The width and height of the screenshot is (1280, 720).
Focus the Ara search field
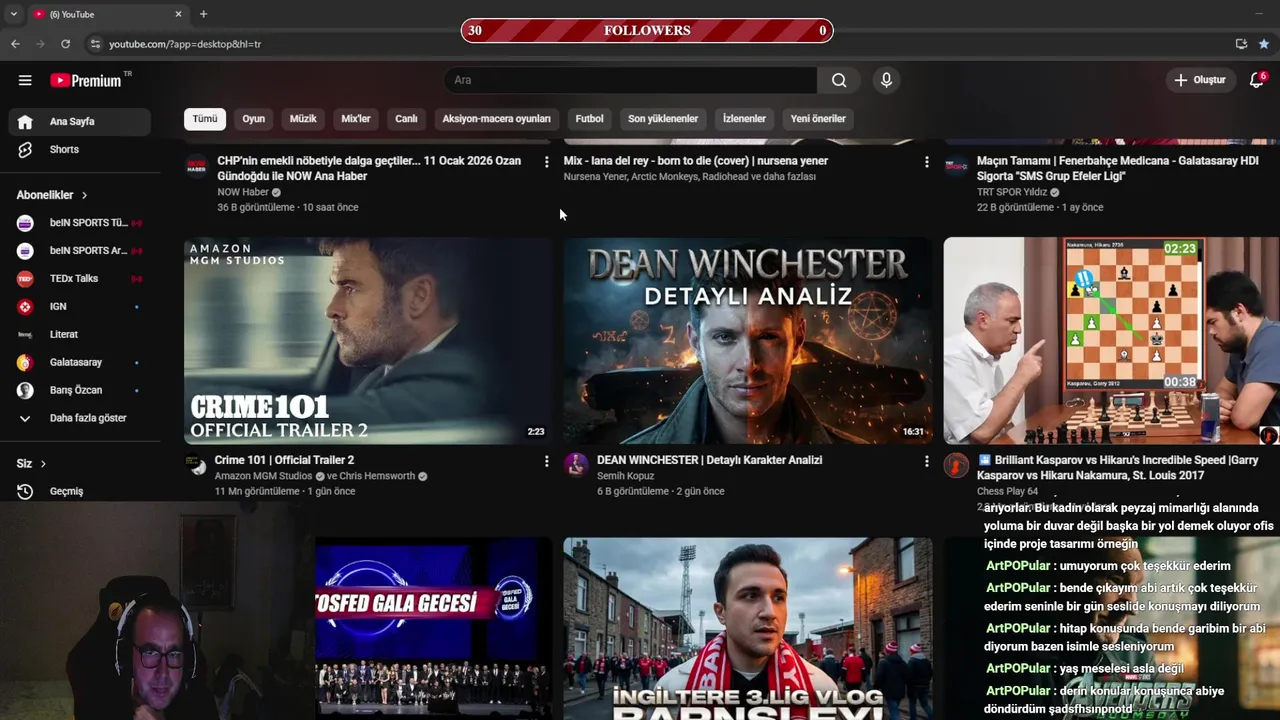[630, 80]
